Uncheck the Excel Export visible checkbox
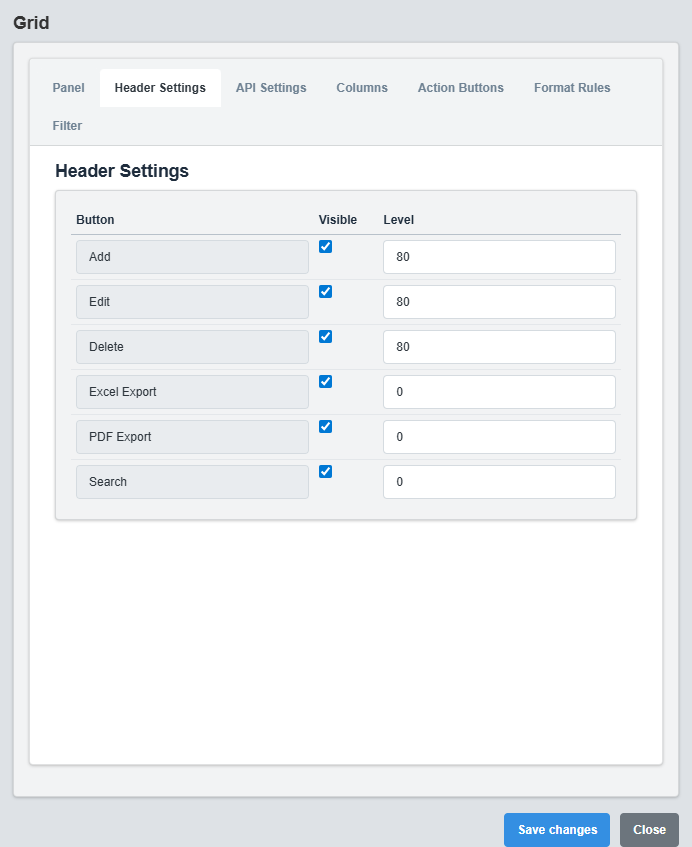The image size is (692, 847). [x=325, y=381]
